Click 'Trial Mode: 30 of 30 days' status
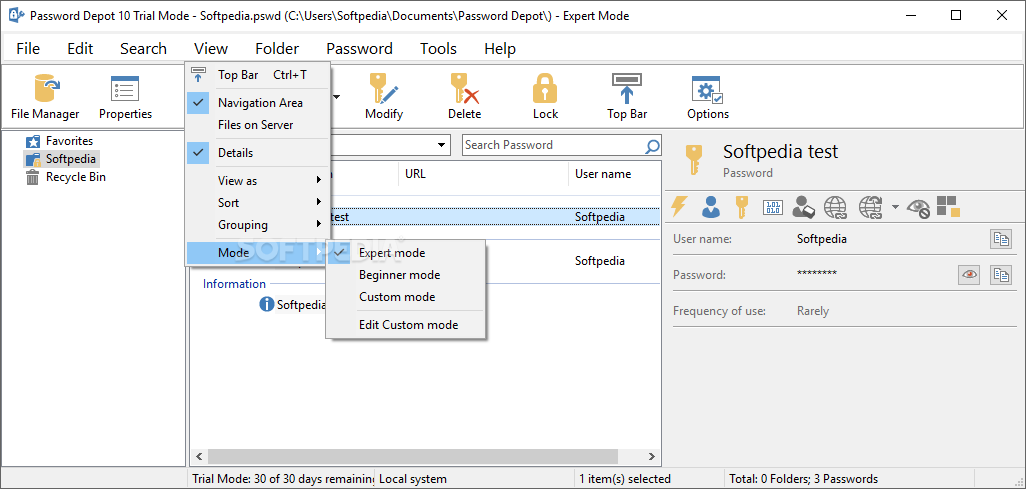The width and height of the screenshot is (1026, 489). pos(282,479)
